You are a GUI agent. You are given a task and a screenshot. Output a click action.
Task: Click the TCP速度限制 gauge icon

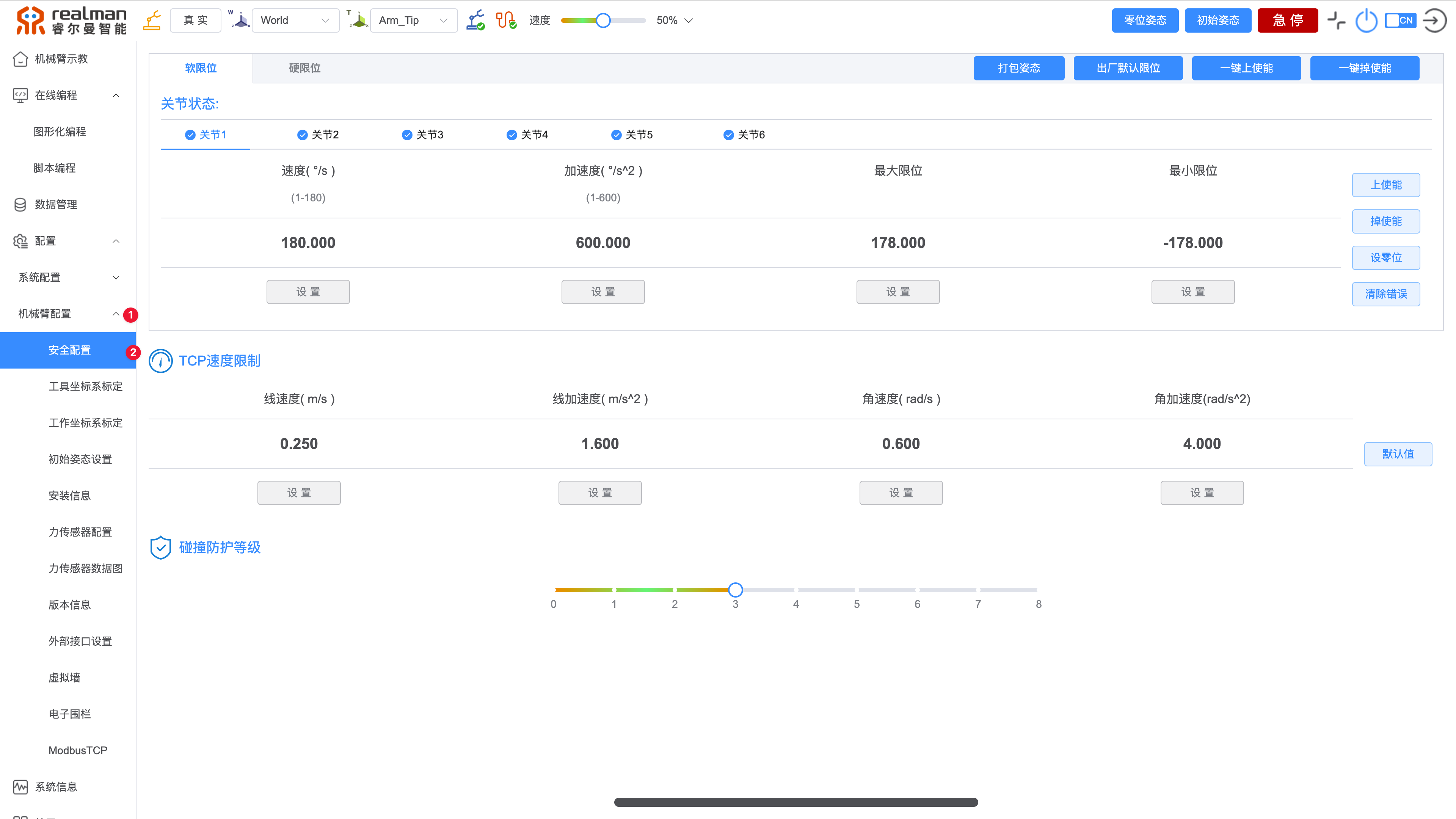click(160, 361)
